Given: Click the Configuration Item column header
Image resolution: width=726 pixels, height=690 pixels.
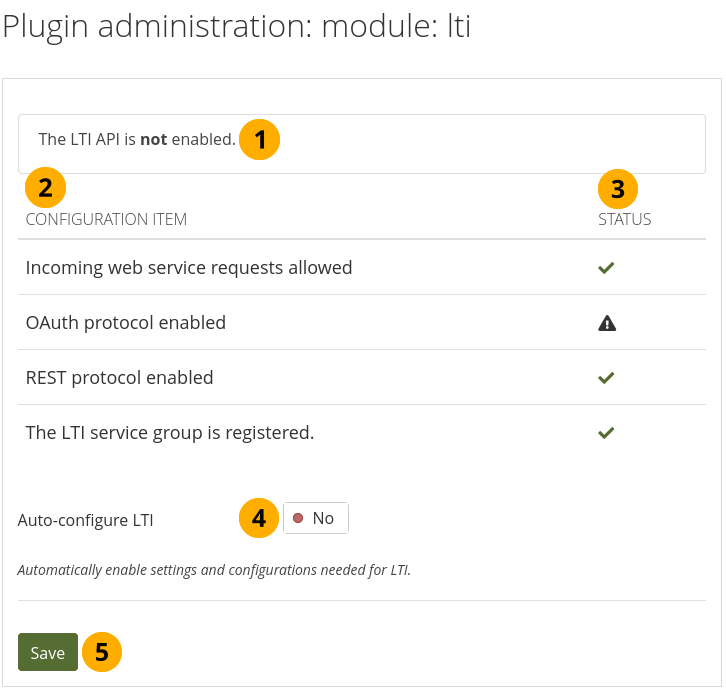Looking at the screenshot, I should tap(106, 219).
